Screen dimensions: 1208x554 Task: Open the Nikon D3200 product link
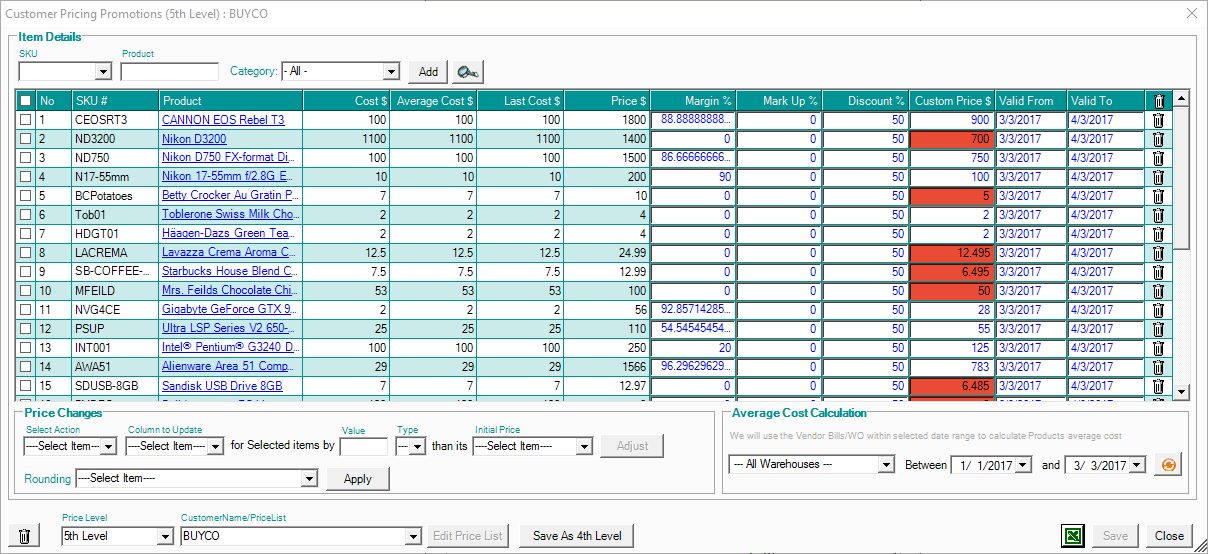click(x=194, y=139)
